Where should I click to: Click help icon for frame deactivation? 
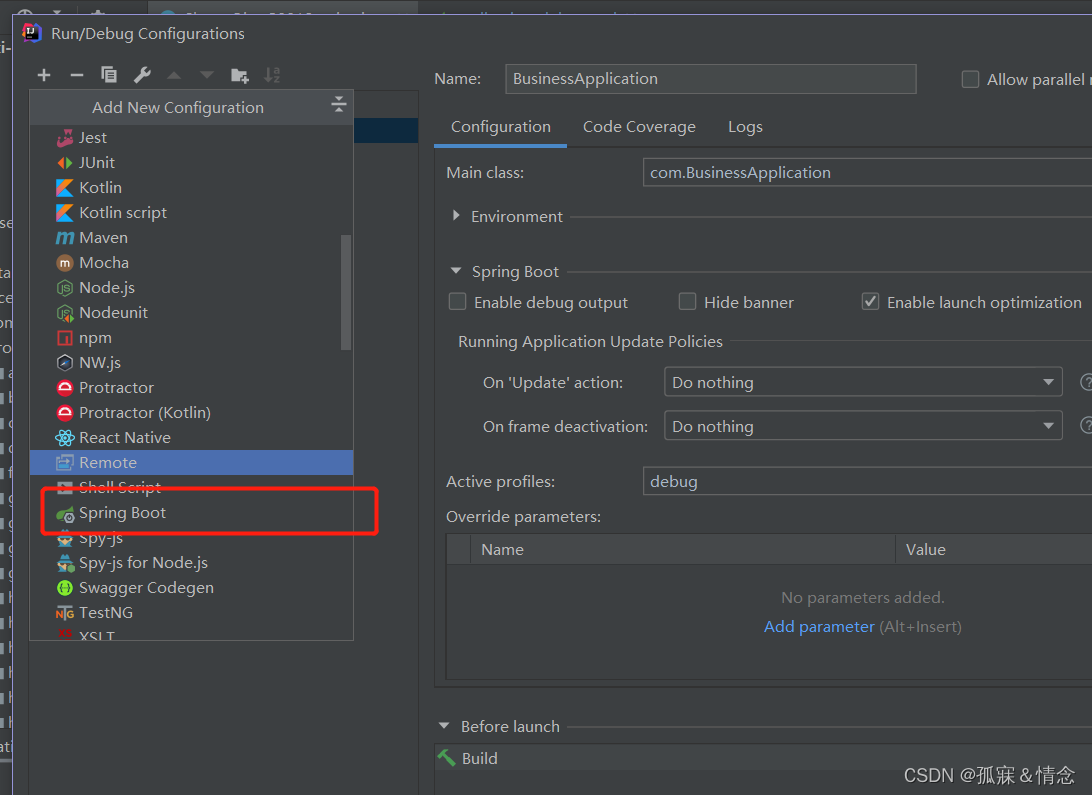pos(1086,426)
